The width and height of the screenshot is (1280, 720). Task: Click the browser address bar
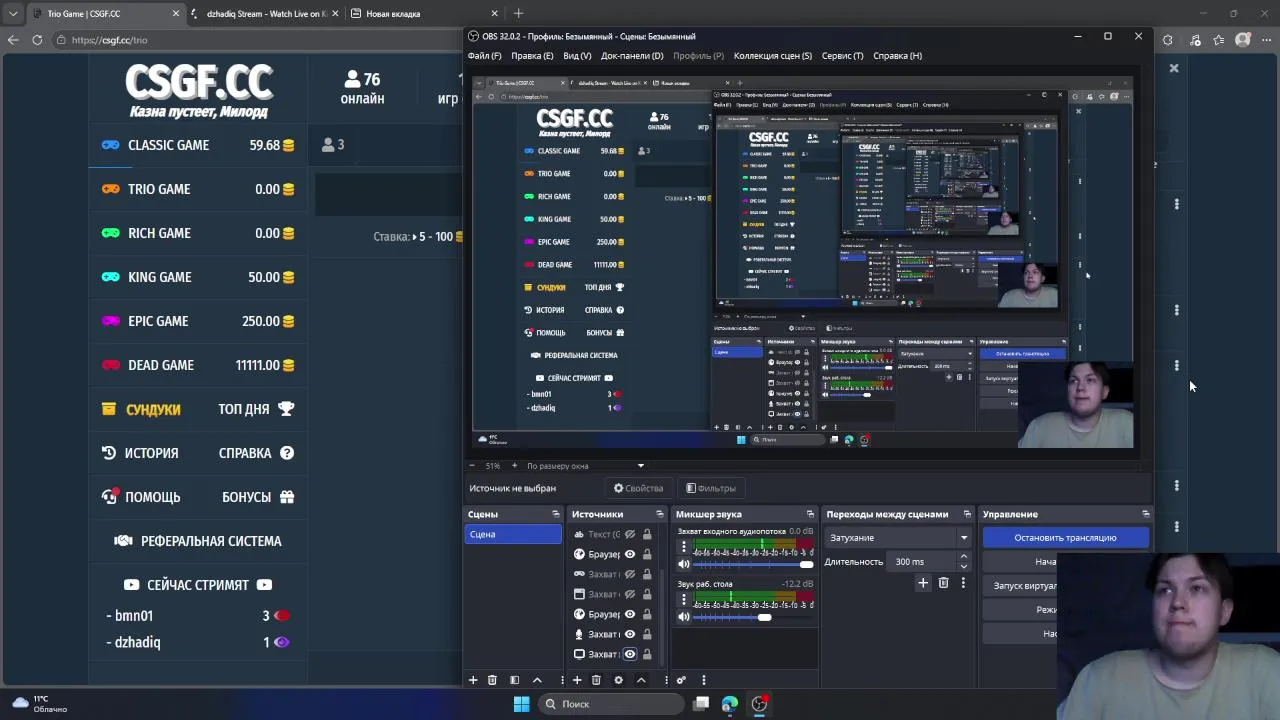[x=255, y=40]
